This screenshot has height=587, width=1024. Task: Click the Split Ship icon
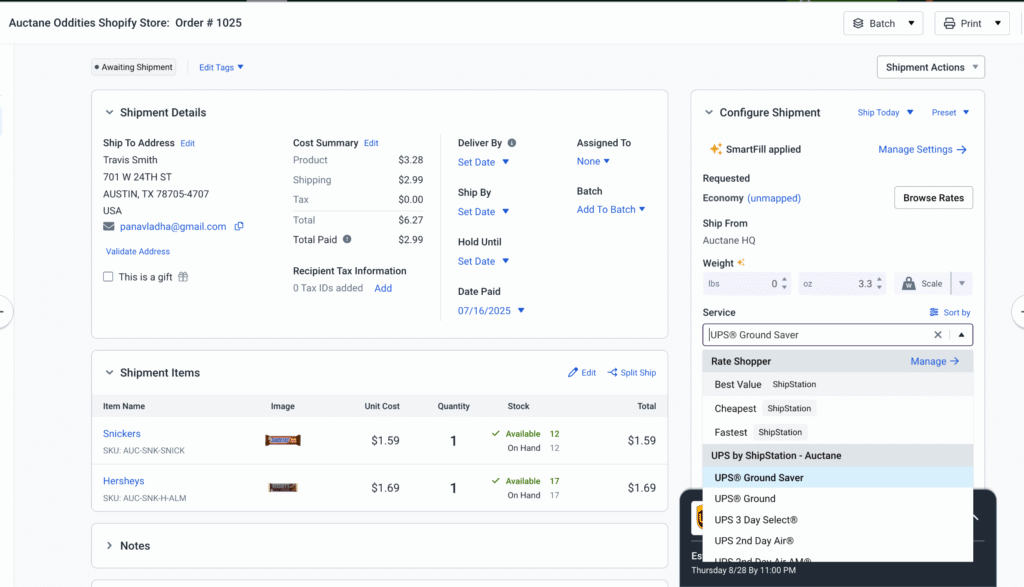[613, 373]
